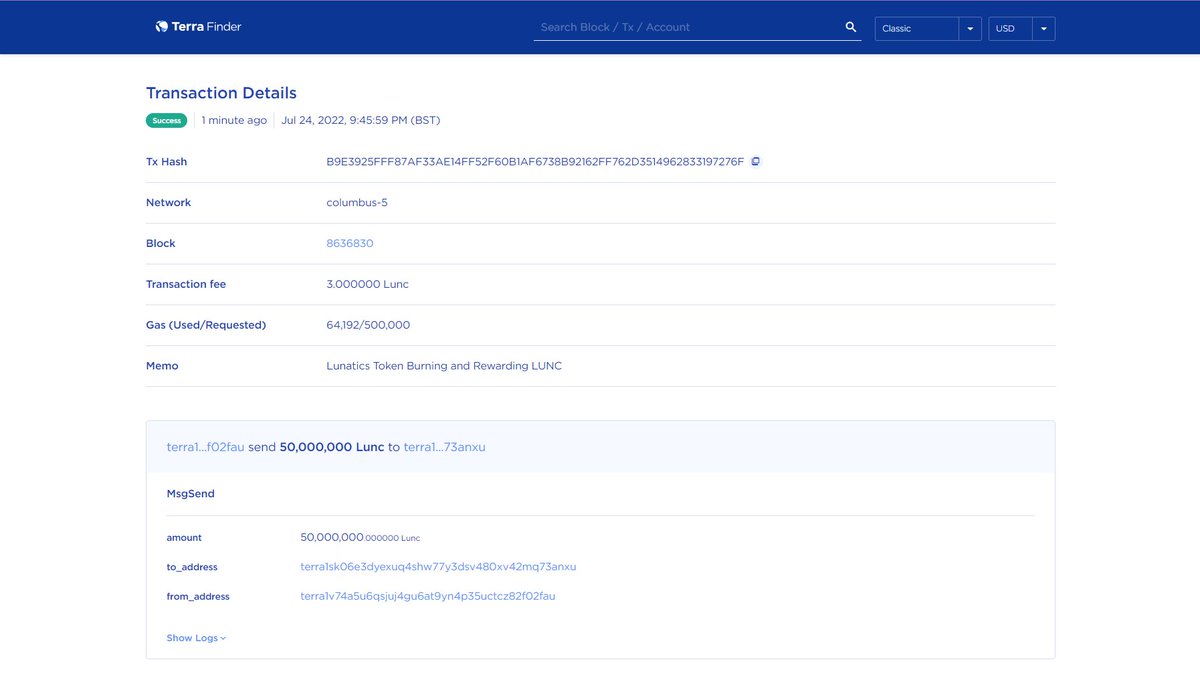
Task: Click the Terra Finder logo
Action: click(x=198, y=27)
